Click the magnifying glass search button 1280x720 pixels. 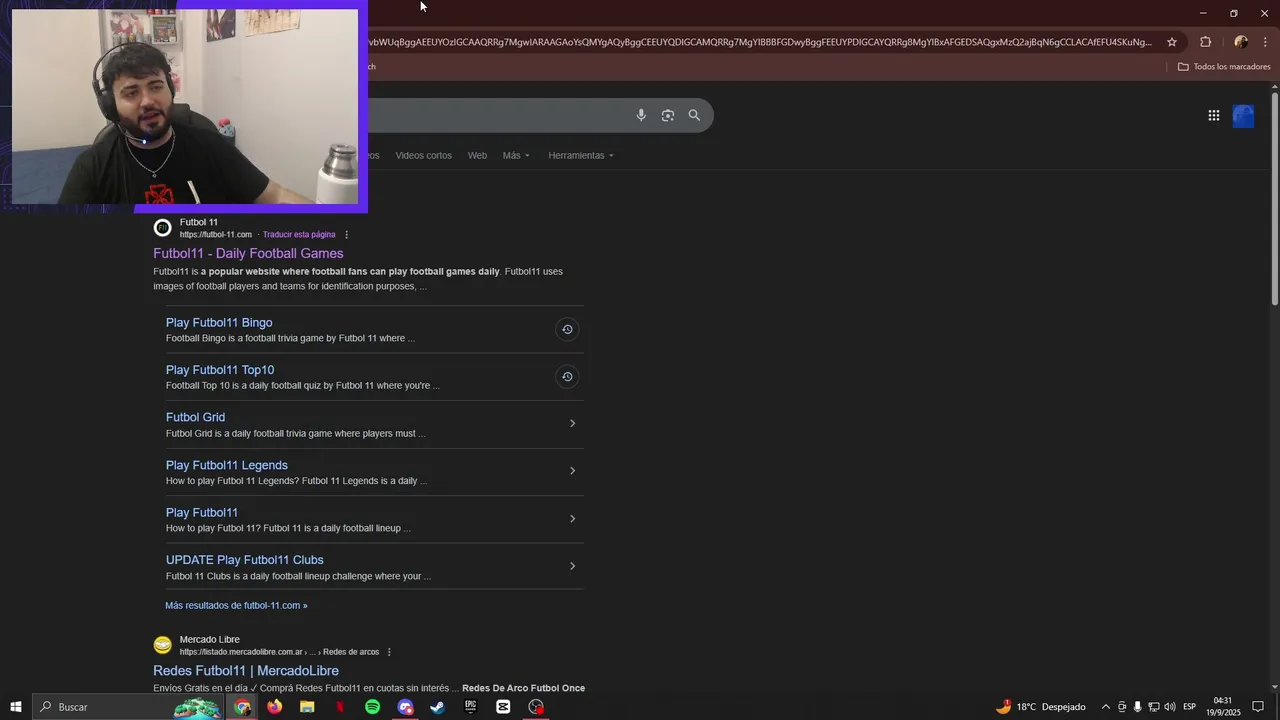694,115
